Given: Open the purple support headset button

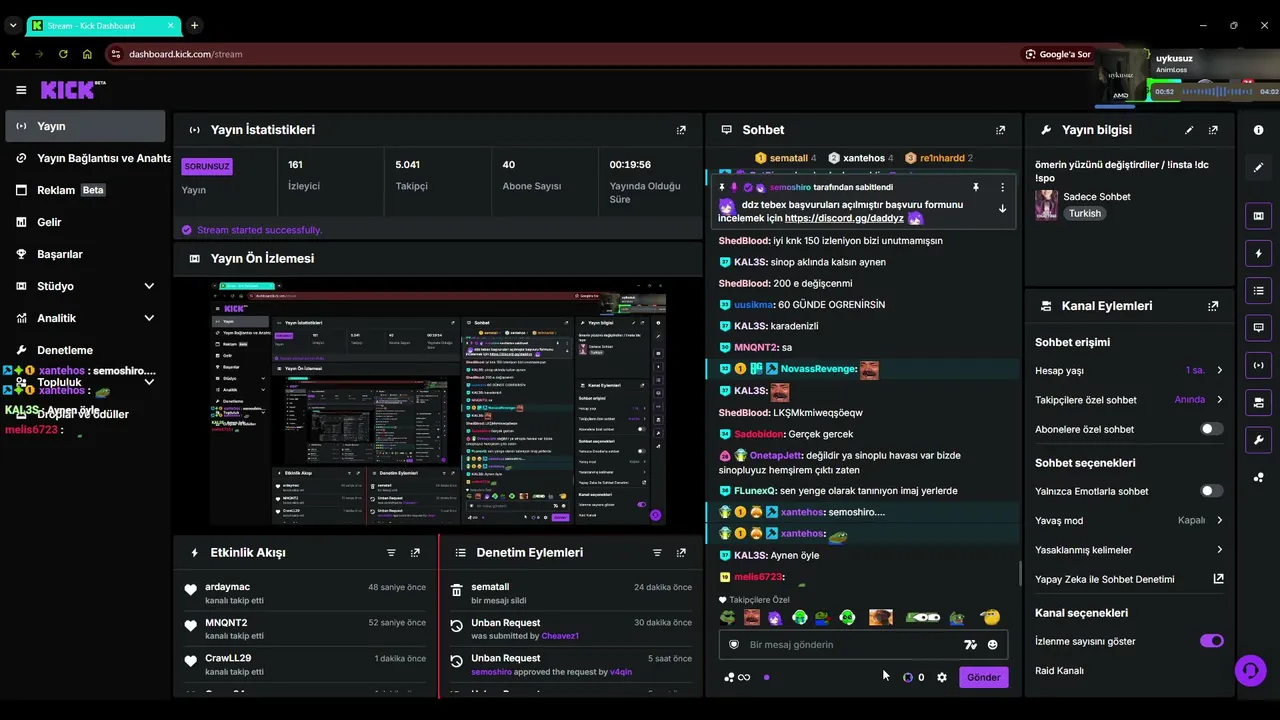Looking at the screenshot, I should [1250, 670].
